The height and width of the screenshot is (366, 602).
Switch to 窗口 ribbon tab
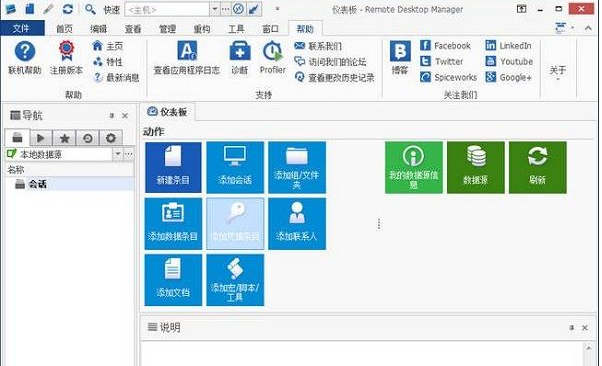[270, 29]
